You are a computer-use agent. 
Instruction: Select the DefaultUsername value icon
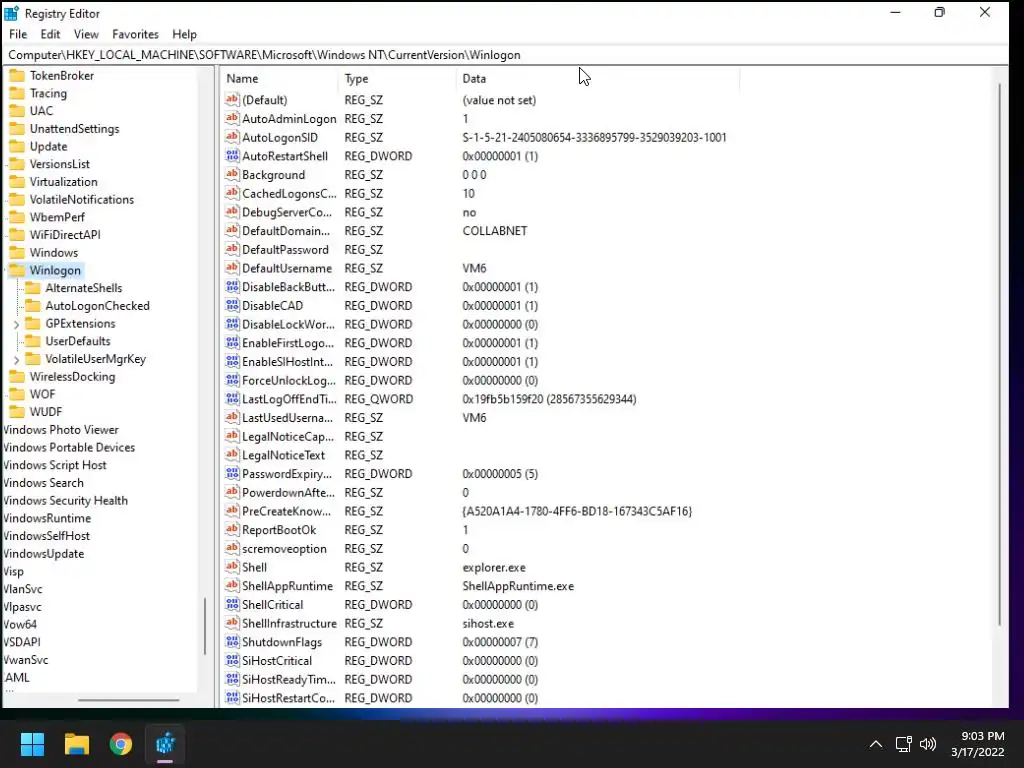[232, 268]
